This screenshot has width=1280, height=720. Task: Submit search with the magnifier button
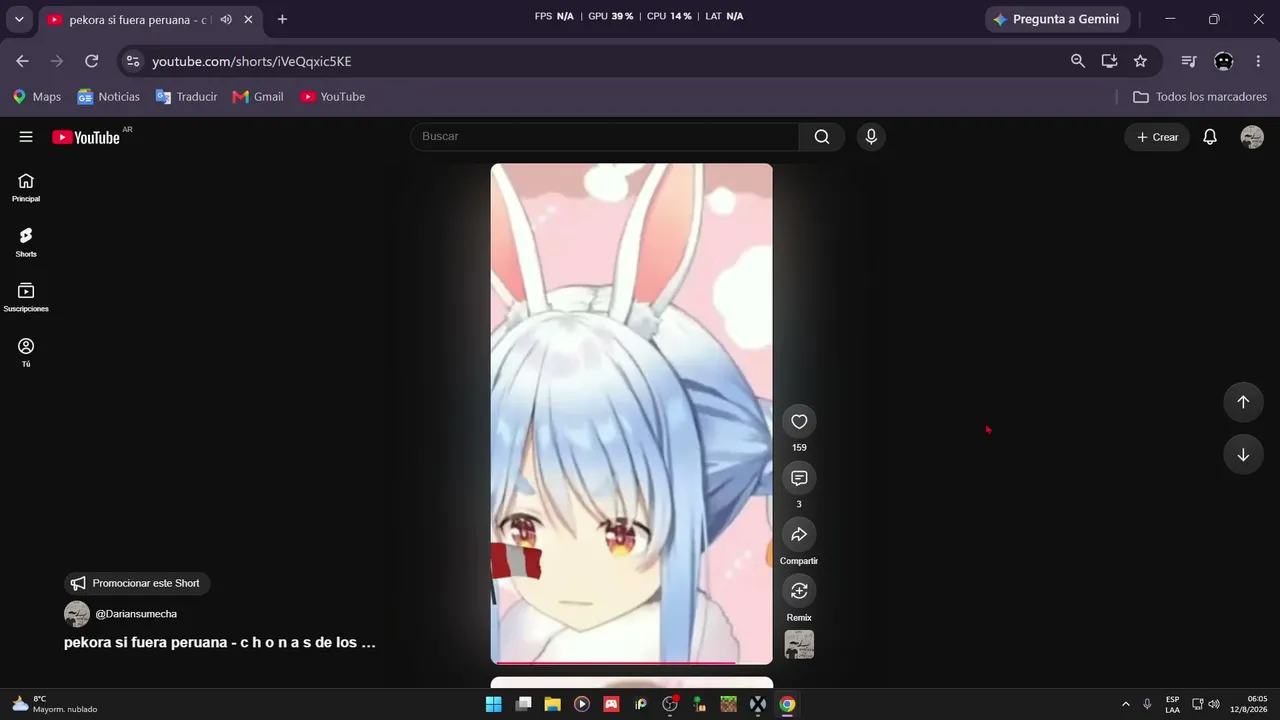(x=822, y=137)
